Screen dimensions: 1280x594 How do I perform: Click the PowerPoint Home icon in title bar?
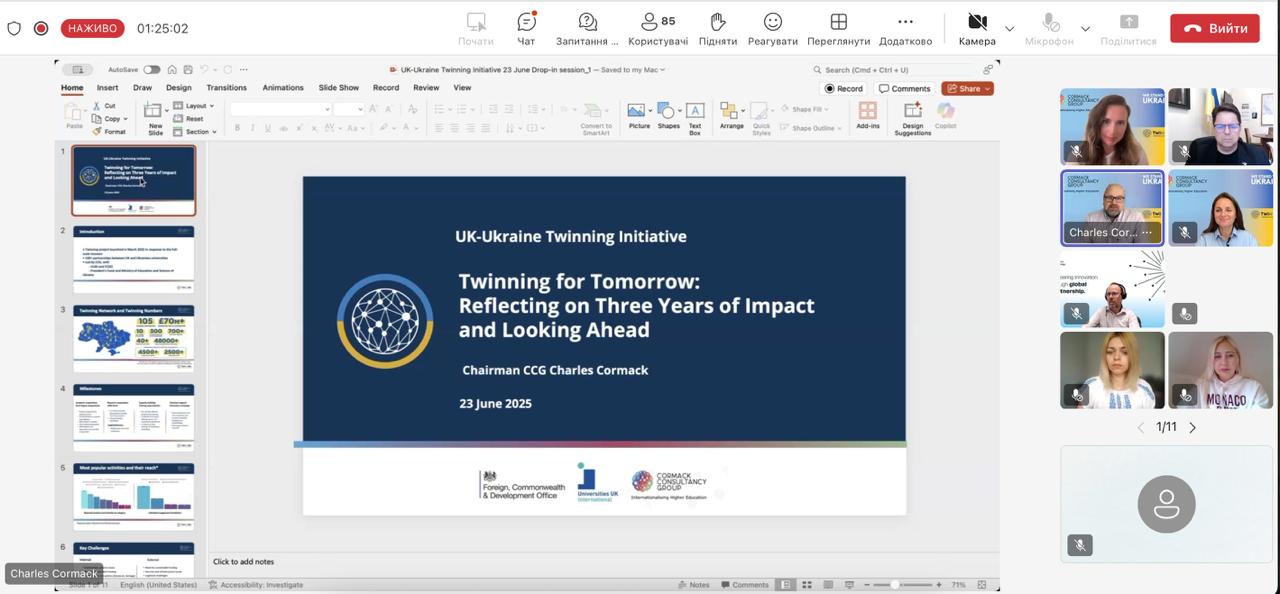point(172,70)
